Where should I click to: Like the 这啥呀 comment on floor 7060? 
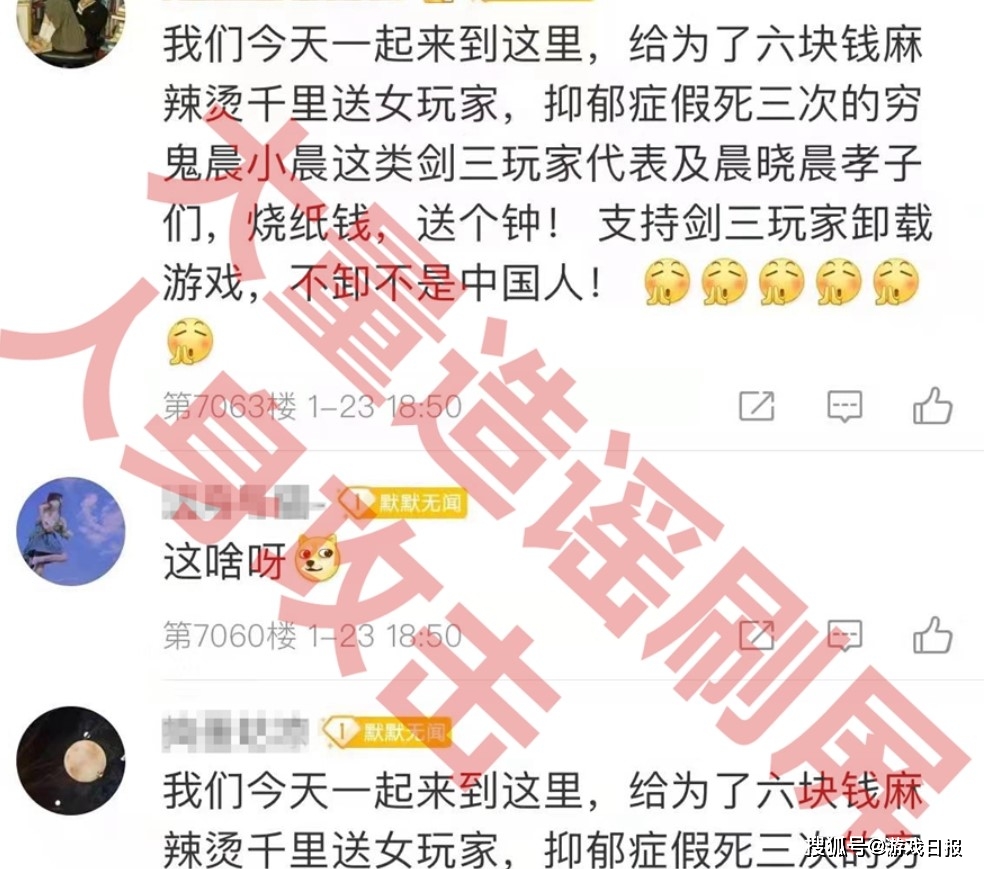pyautogui.click(x=933, y=634)
